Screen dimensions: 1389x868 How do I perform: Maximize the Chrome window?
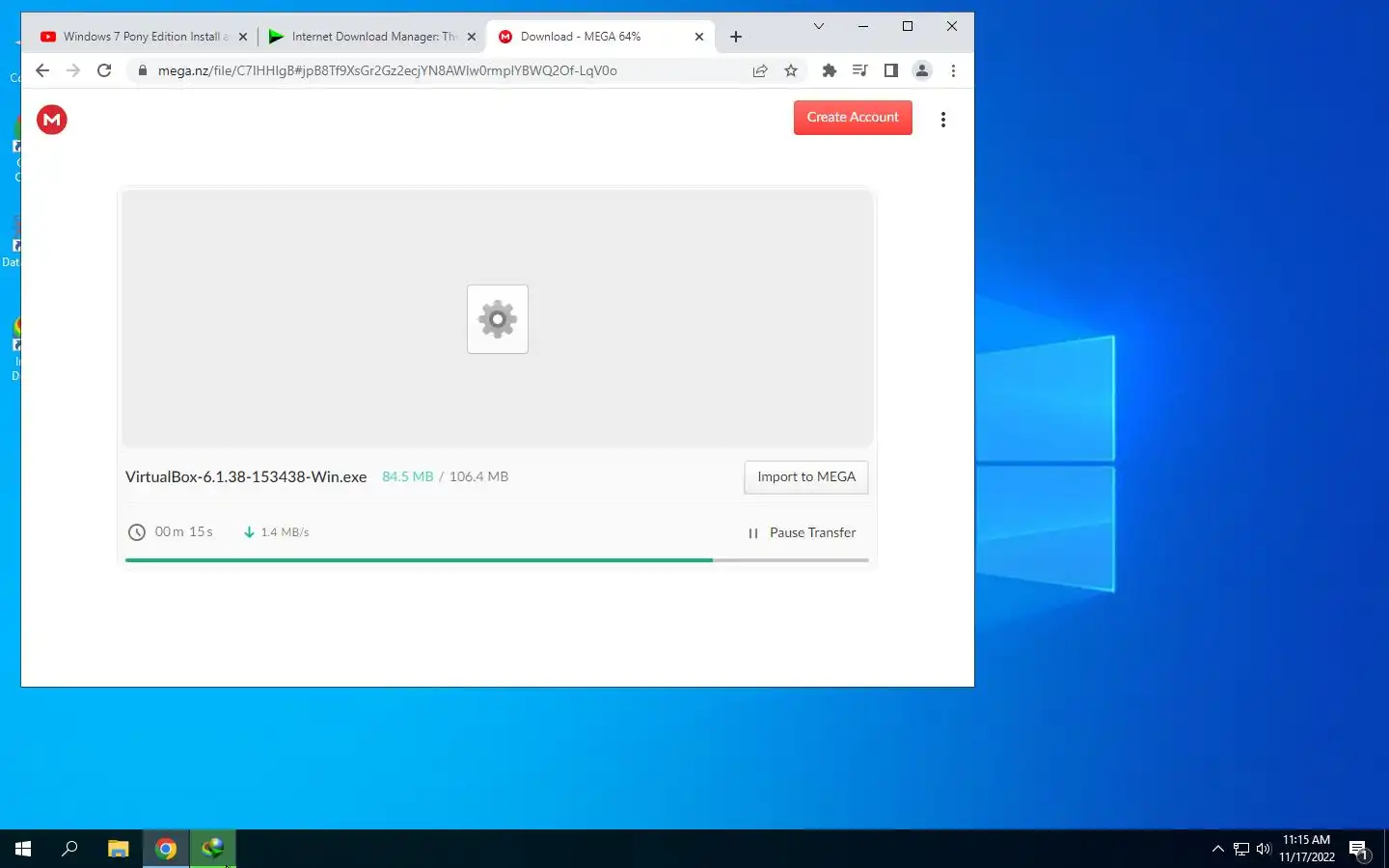tap(908, 26)
